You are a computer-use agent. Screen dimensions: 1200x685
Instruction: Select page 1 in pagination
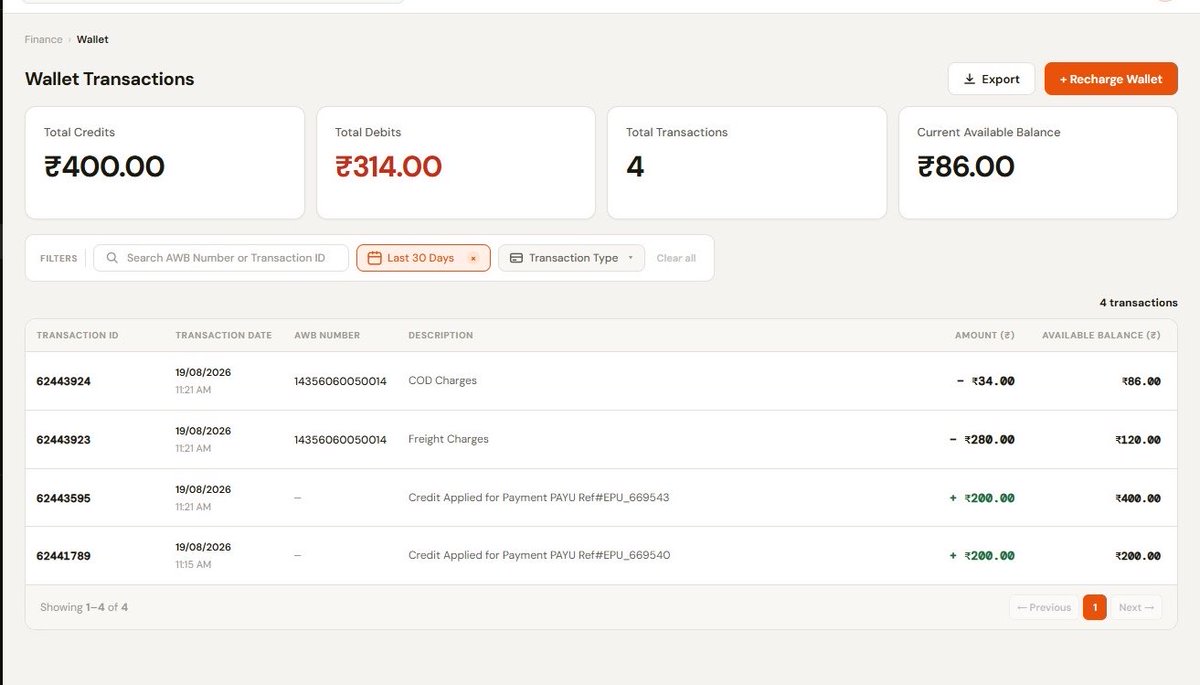(x=1095, y=607)
